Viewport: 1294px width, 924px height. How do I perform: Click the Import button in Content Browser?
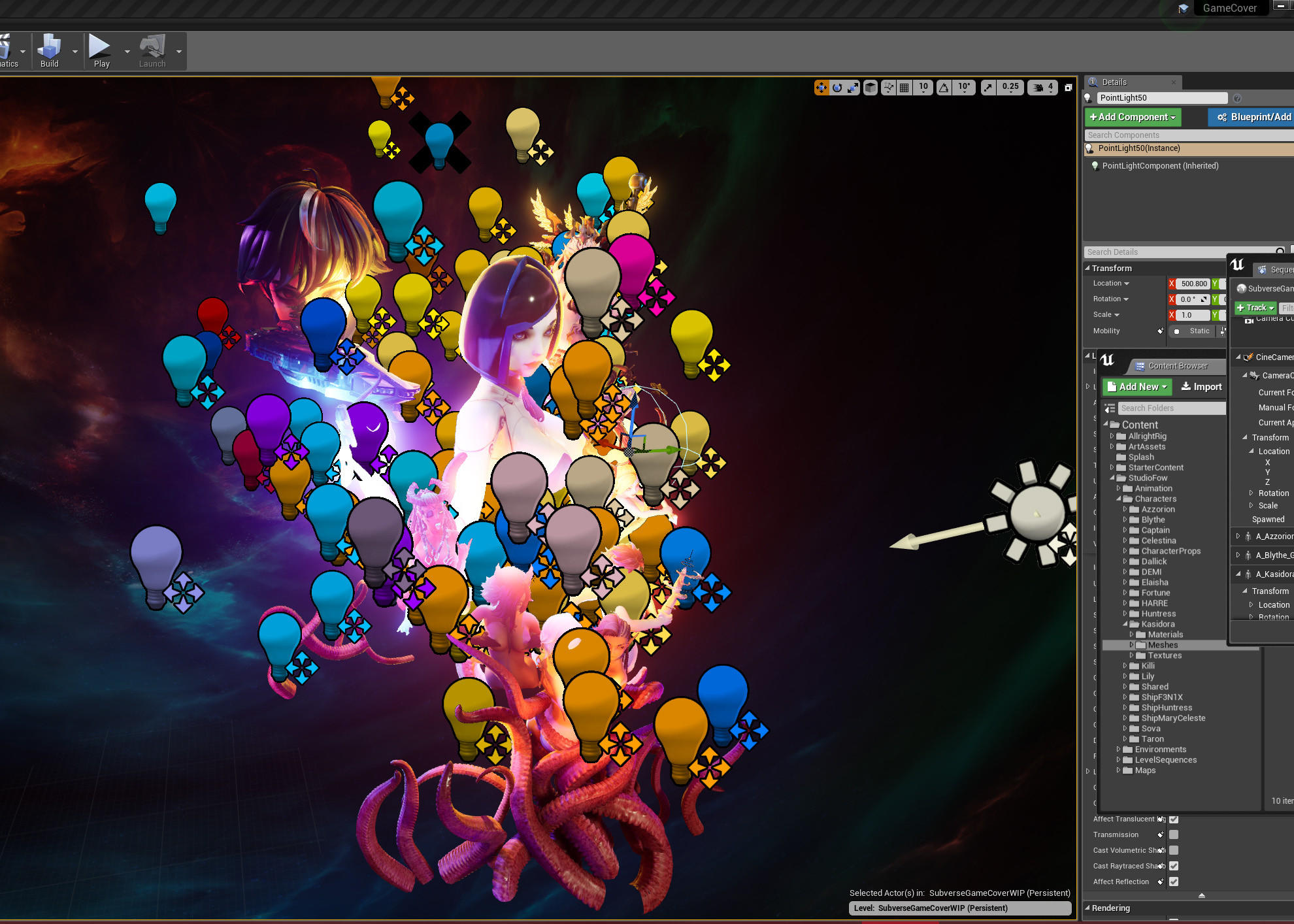pyautogui.click(x=1201, y=387)
